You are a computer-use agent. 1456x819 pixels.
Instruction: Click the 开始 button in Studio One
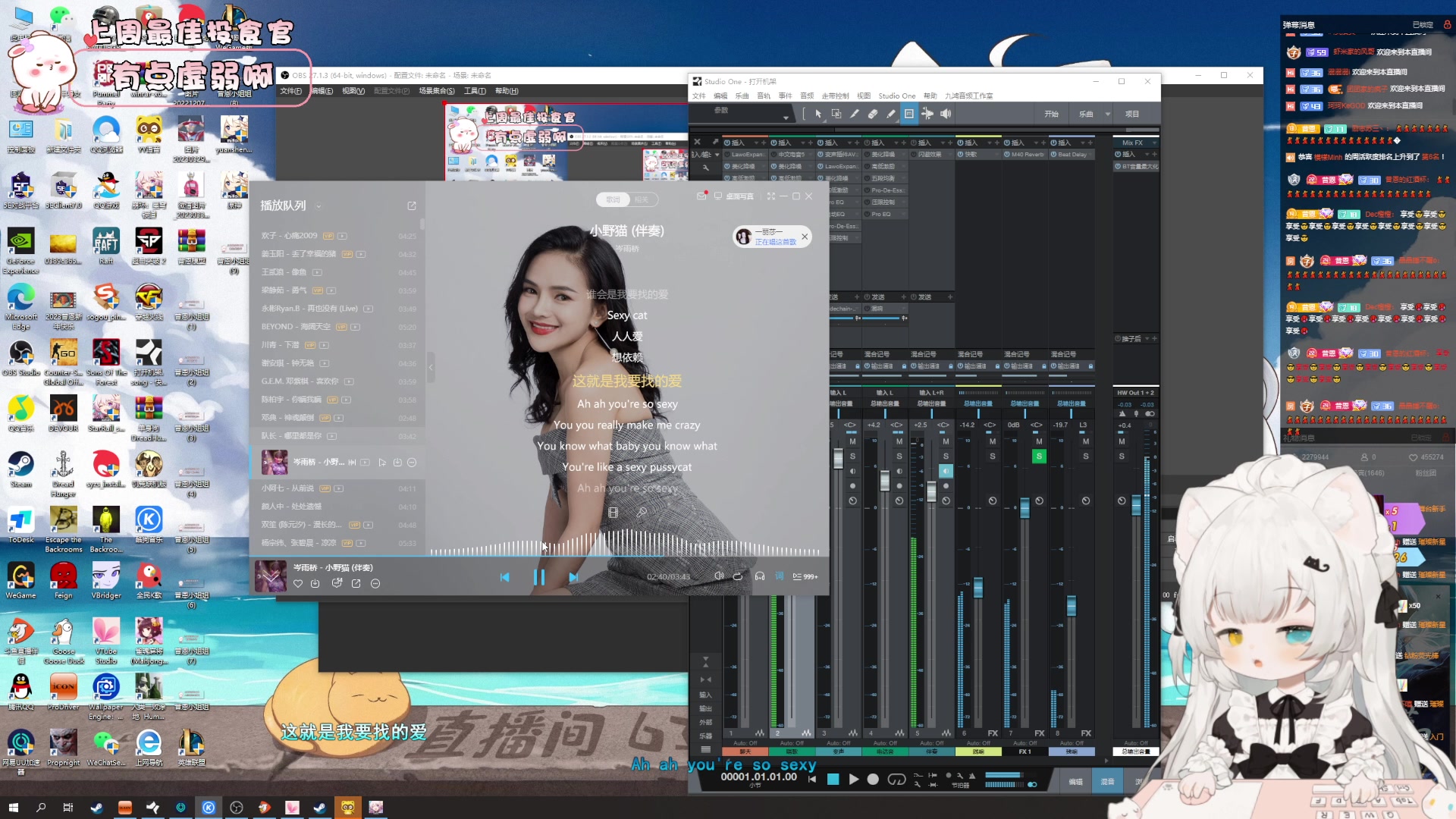click(x=1051, y=114)
